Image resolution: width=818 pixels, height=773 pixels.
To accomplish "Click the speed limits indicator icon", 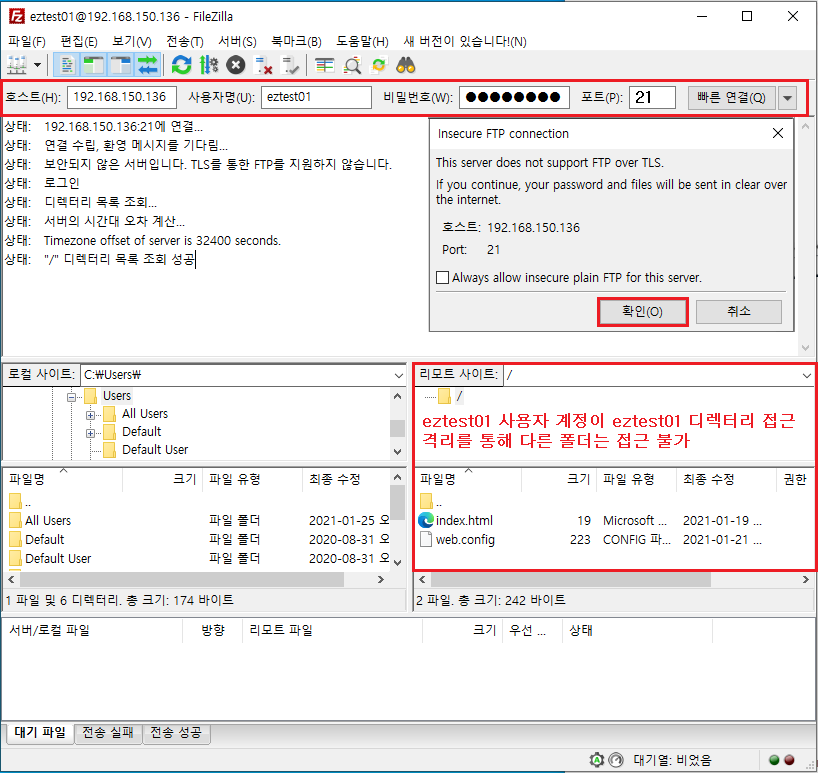I will 616,760.
